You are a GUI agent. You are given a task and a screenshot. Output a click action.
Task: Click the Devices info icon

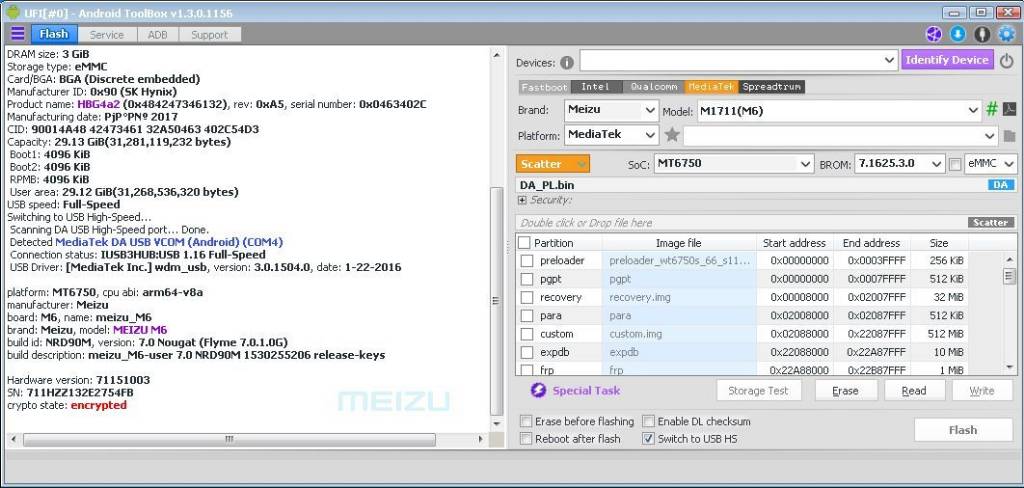tap(567, 63)
